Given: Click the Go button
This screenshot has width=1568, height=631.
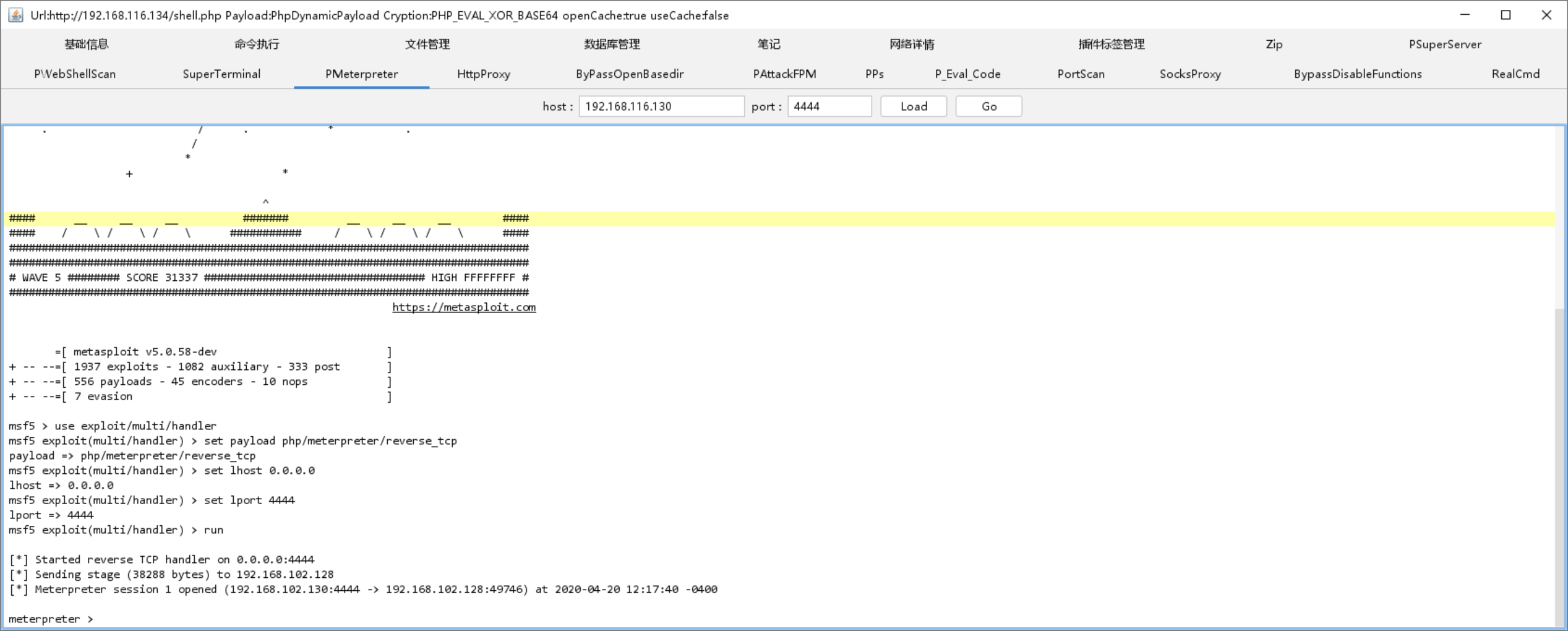Looking at the screenshot, I should point(988,106).
